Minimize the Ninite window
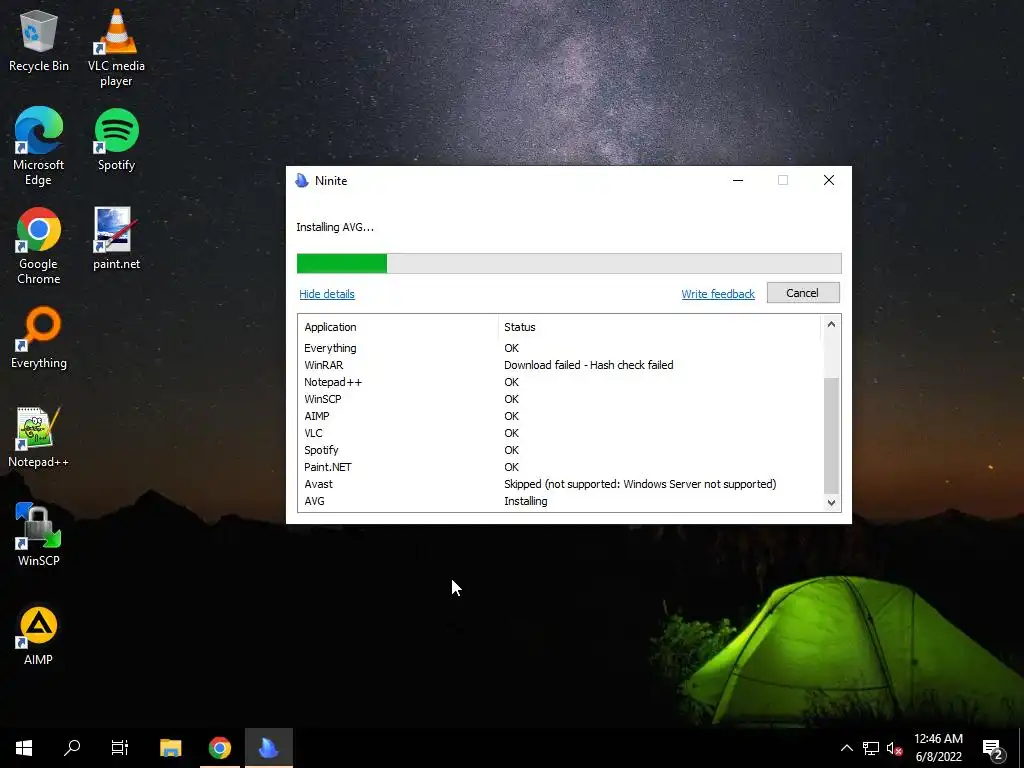Image resolution: width=1024 pixels, height=768 pixels. 738,180
